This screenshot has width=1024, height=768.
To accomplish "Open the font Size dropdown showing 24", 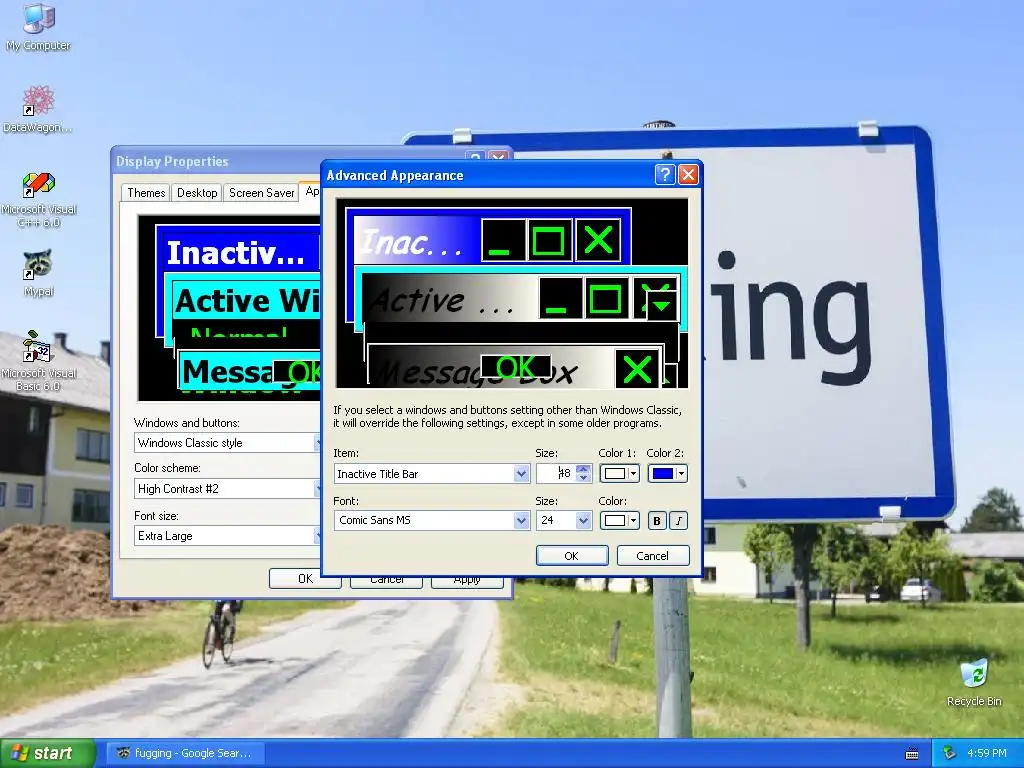I will tap(583, 520).
